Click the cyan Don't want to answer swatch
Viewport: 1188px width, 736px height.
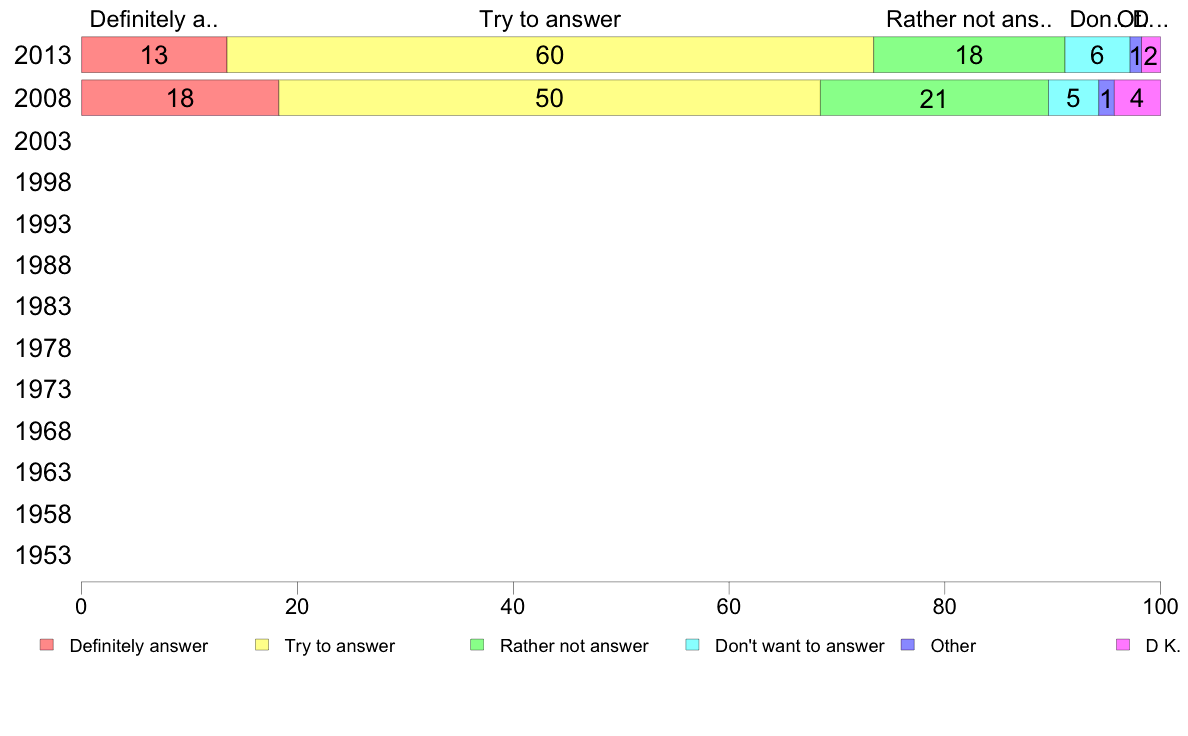692,644
